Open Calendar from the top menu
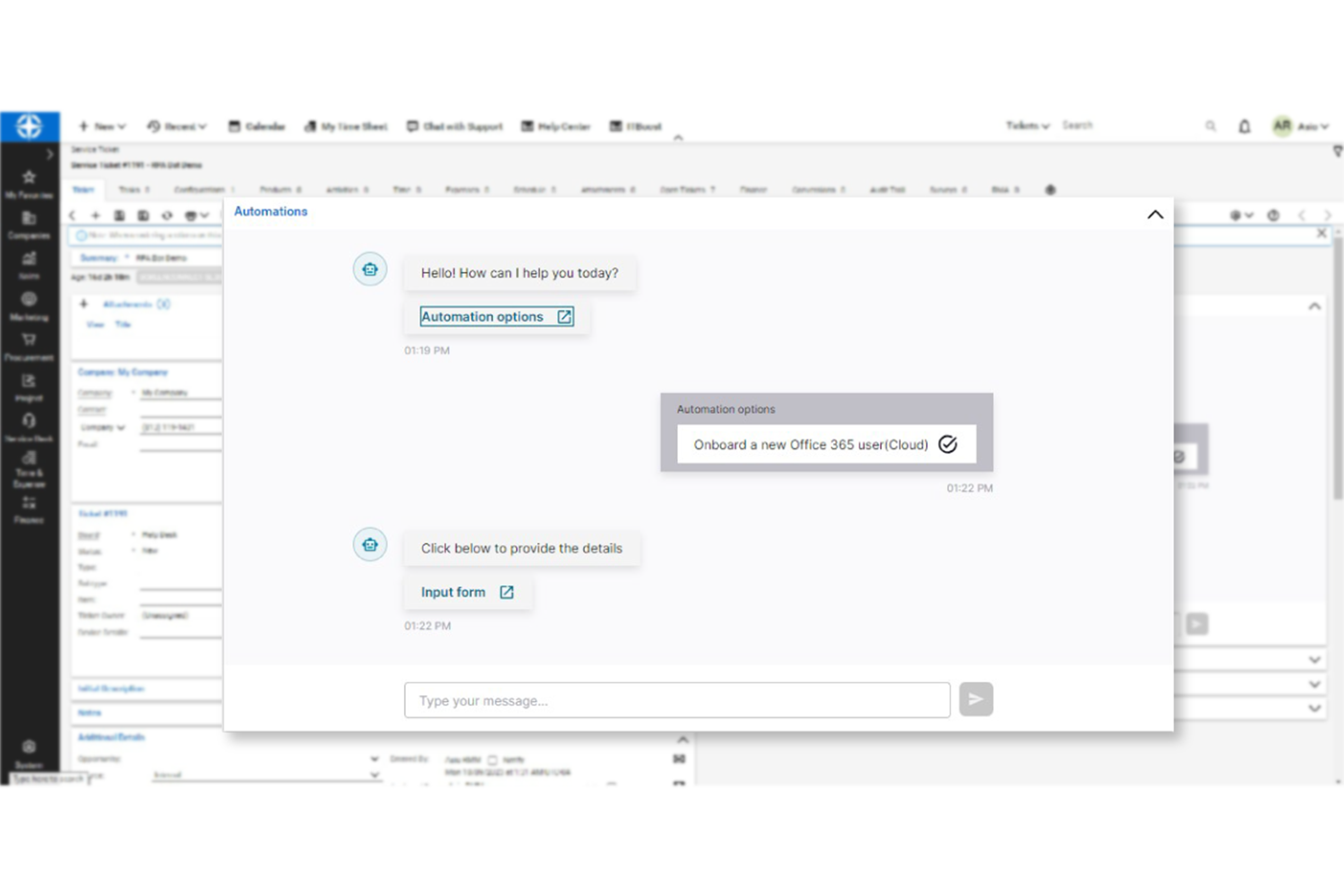Image resolution: width=1344 pixels, height=896 pixels. (x=256, y=127)
